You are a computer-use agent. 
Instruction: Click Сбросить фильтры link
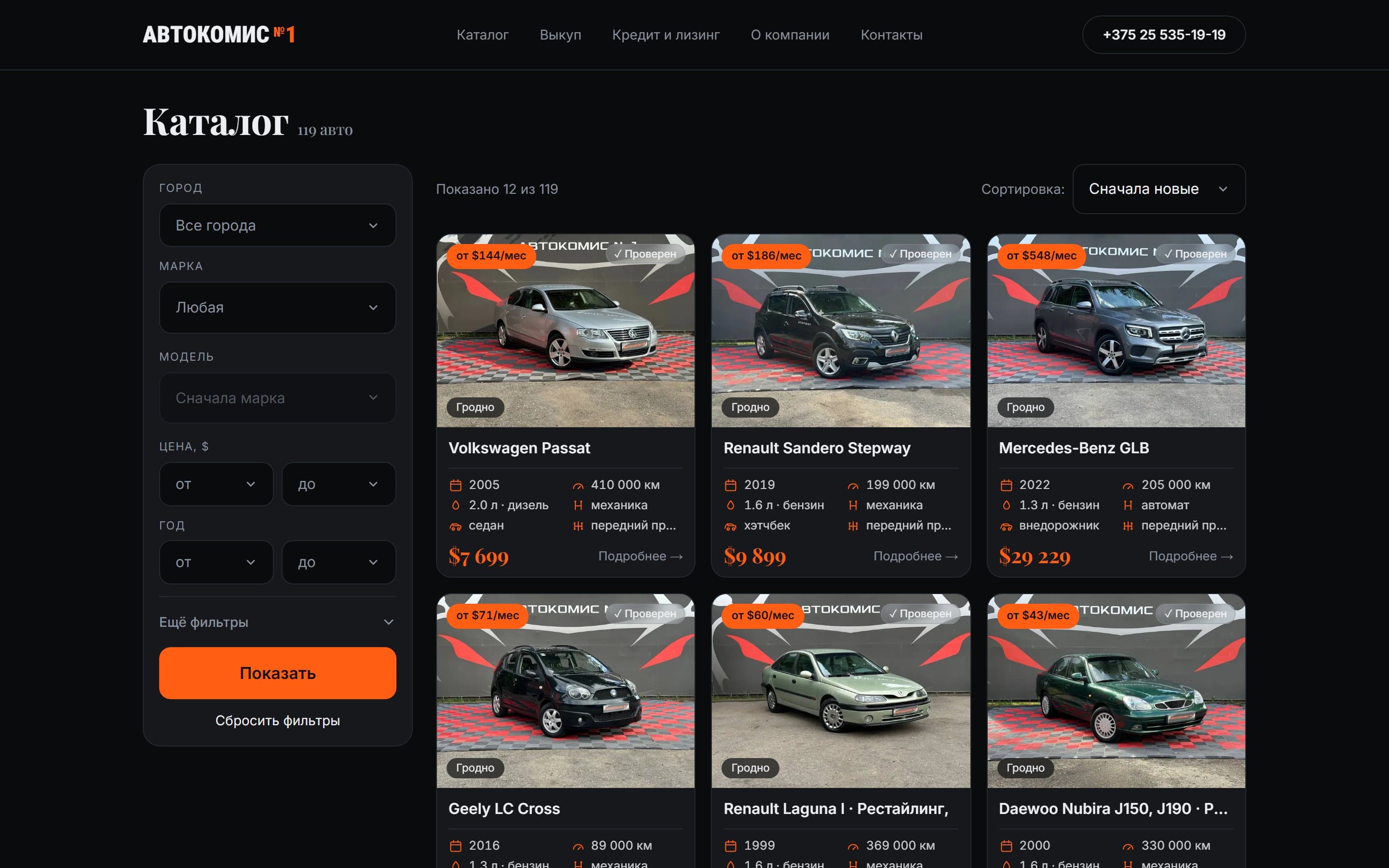(x=277, y=720)
